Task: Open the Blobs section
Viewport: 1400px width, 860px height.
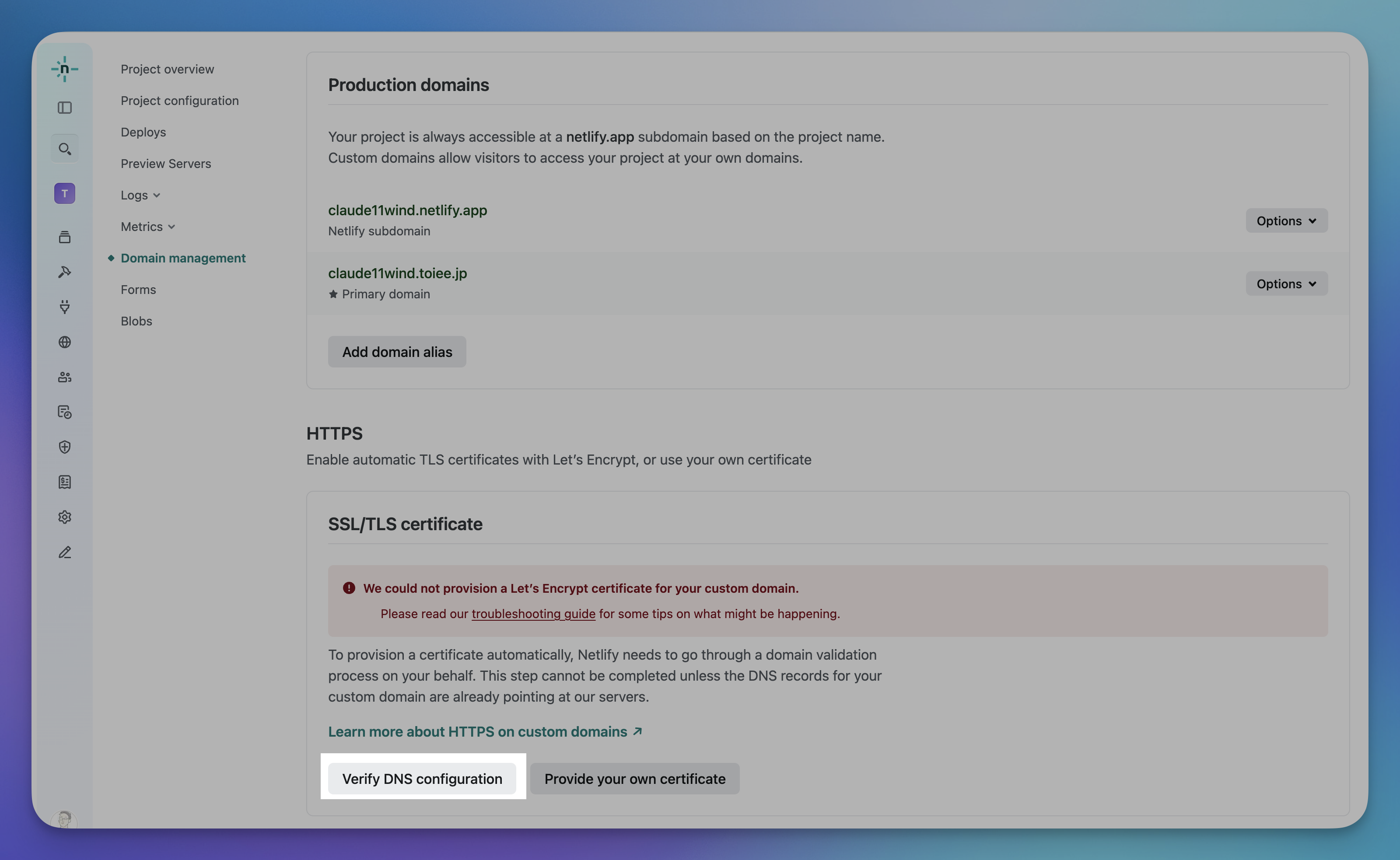Action: point(136,322)
